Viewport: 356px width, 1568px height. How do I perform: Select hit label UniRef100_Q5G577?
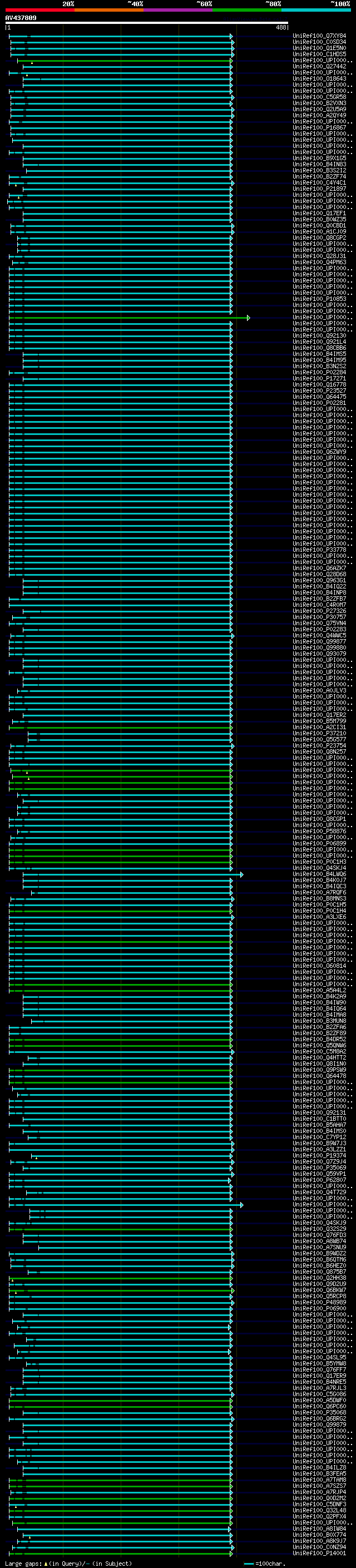pos(319,740)
